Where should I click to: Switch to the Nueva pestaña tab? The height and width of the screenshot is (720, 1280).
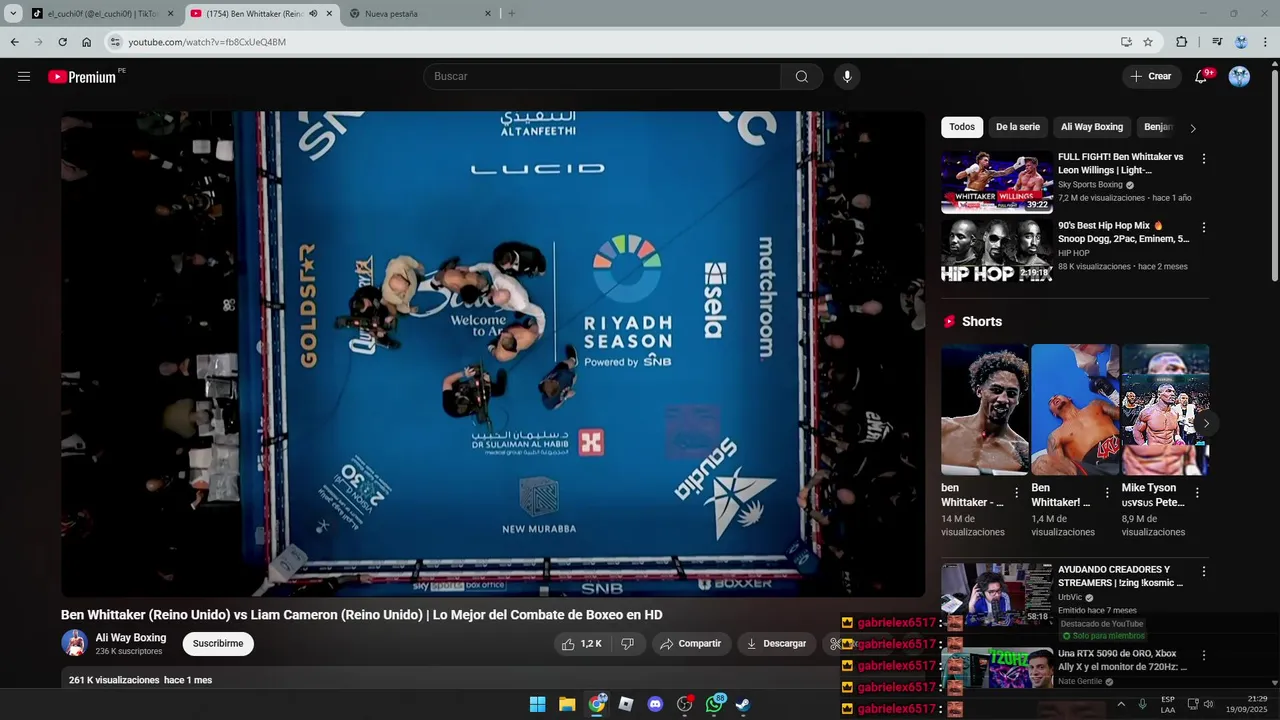[420, 13]
